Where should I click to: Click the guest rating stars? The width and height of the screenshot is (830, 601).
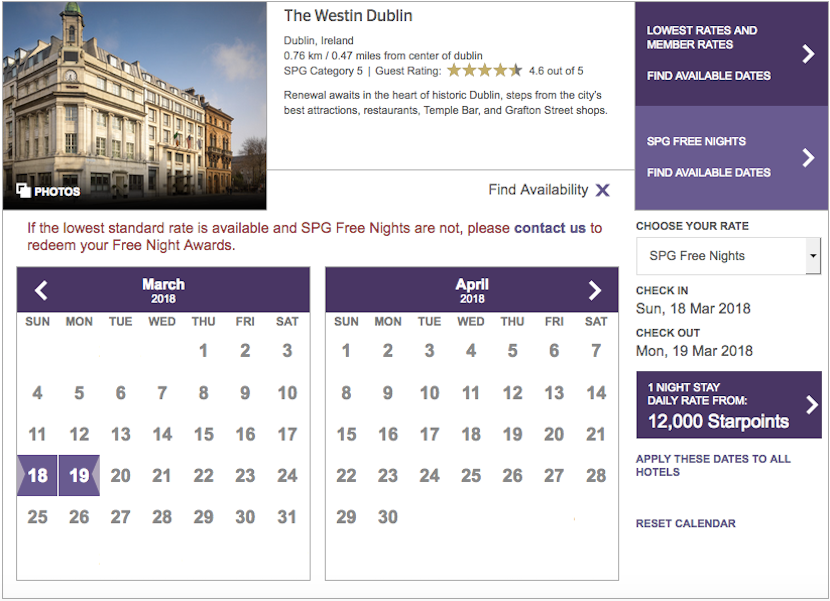point(484,71)
